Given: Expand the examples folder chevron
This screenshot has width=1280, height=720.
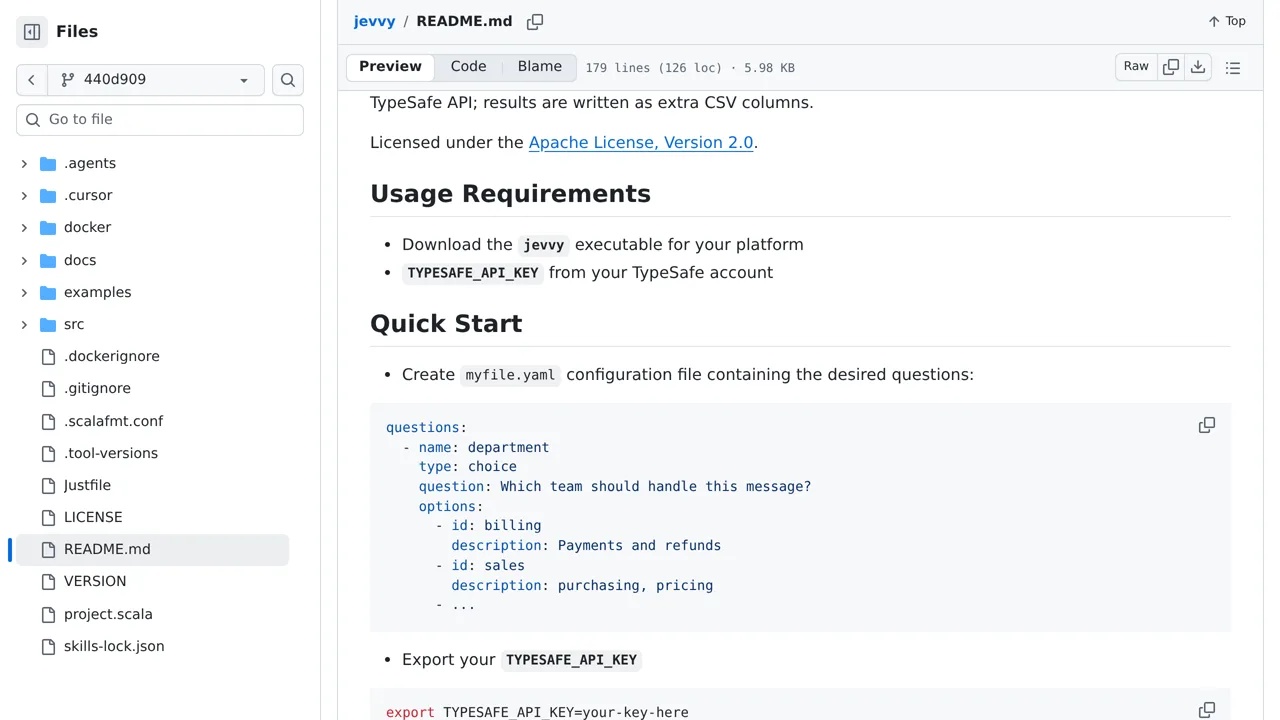Looking at the screenshot, I should [x=24, y=293].
